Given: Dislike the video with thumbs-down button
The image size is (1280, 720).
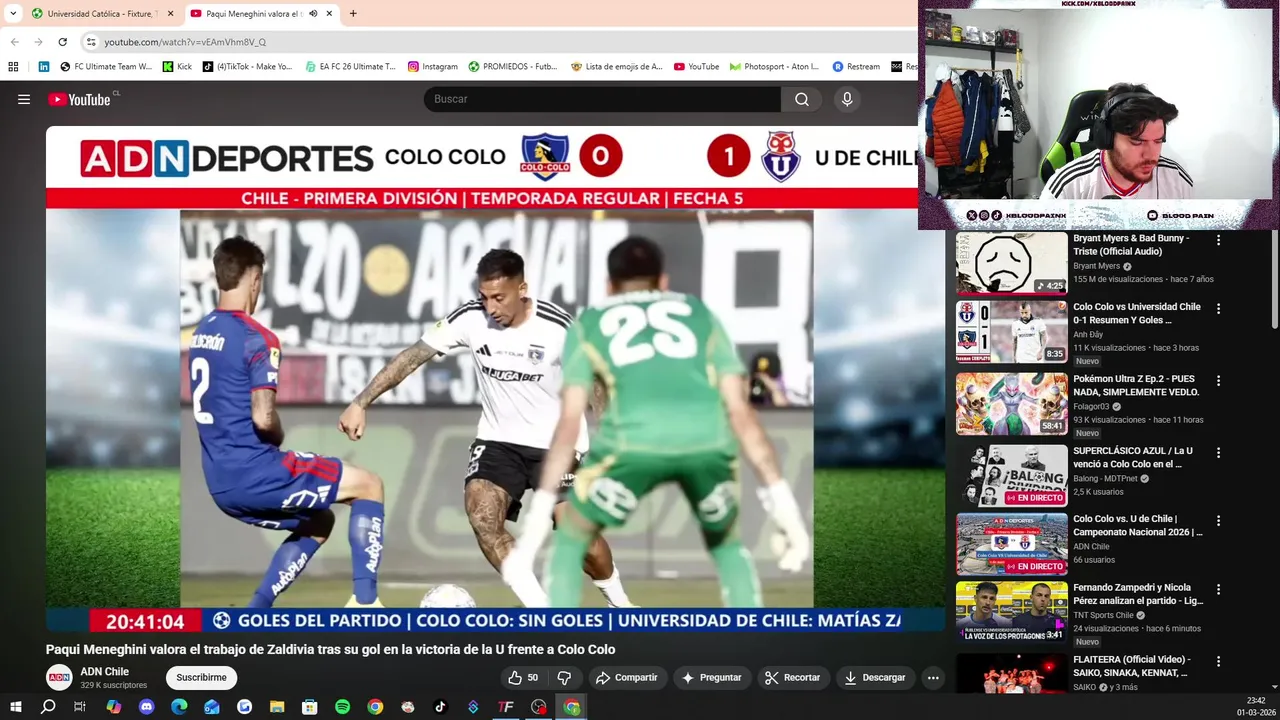Looking at the screenshot, I should tap(564, 678).
